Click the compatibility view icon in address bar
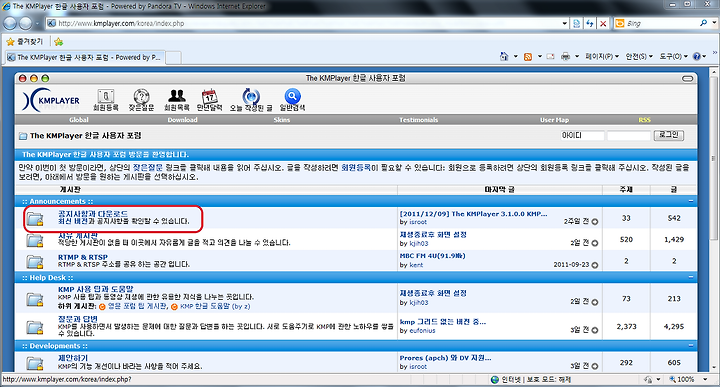Screen dimensions: 720x387 [576, 23]
